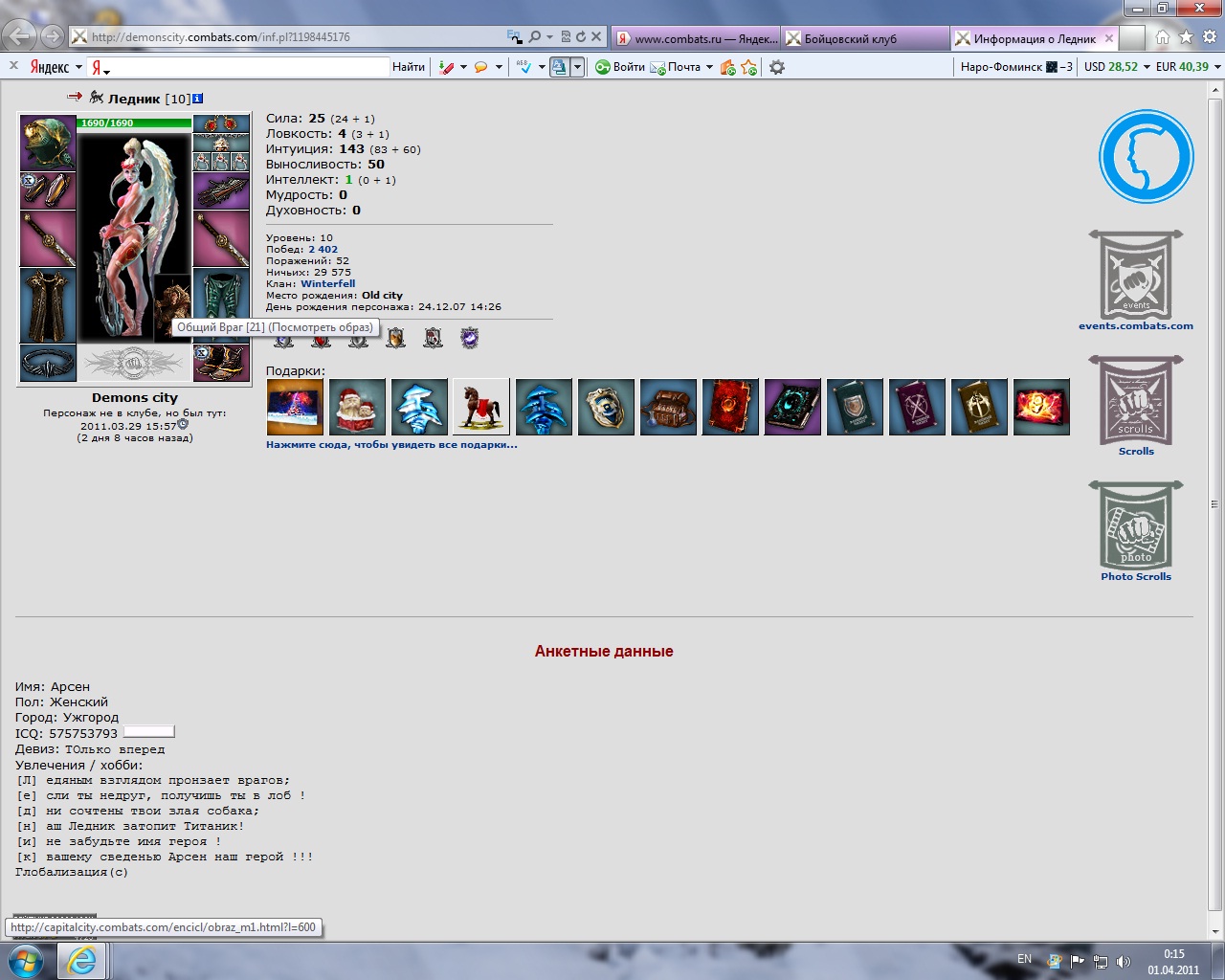Click the system tray volume icon

click(1124, 961)
